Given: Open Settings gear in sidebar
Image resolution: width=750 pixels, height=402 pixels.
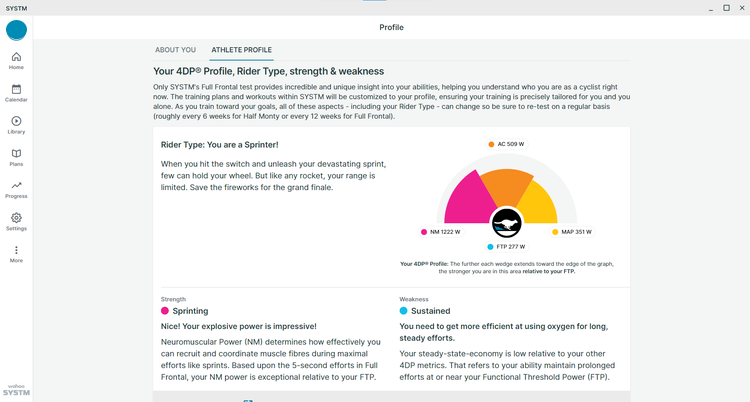Looking at the screenshot, I should click(16, 222).
